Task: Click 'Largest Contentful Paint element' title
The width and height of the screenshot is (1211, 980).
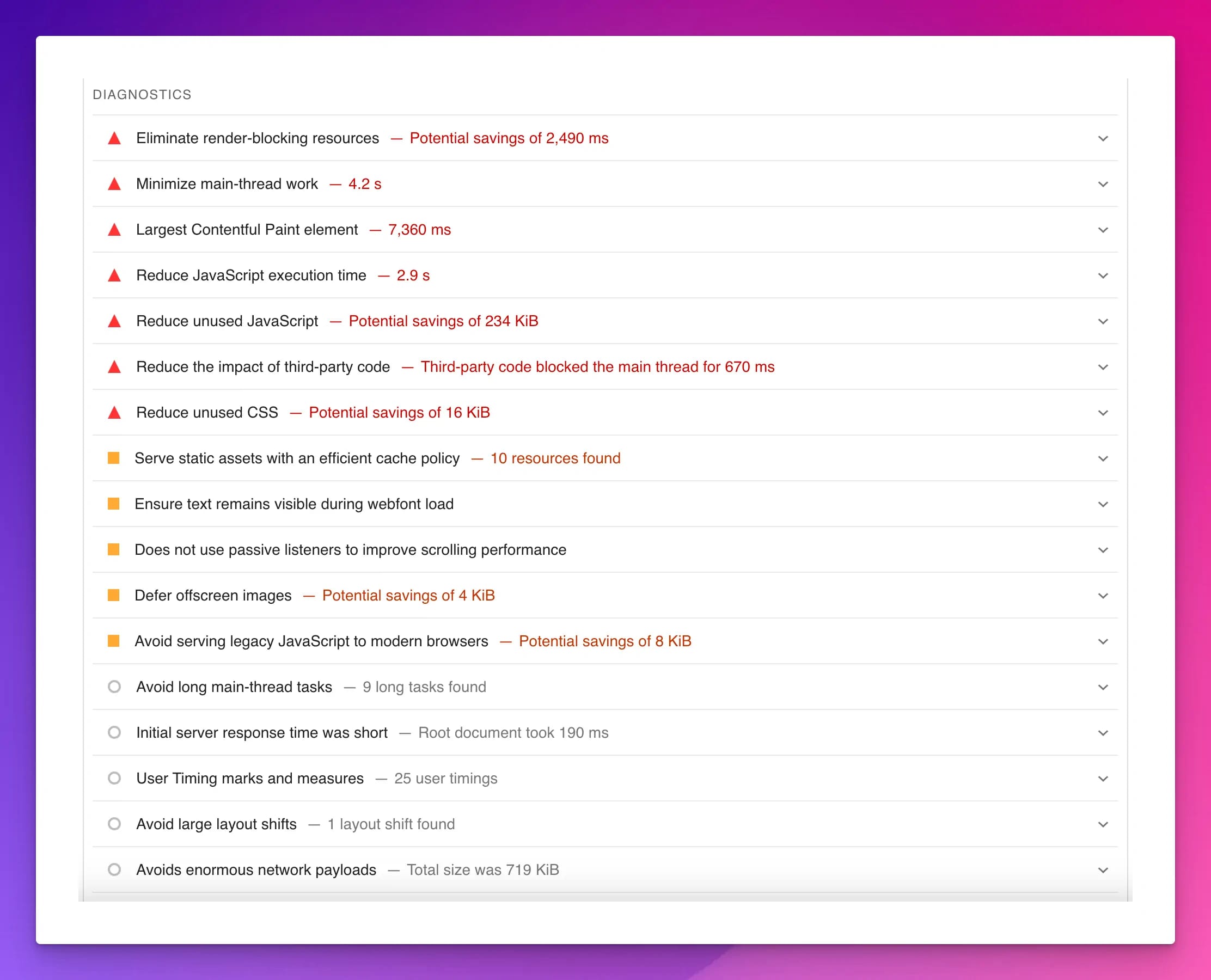Action: 247,230
